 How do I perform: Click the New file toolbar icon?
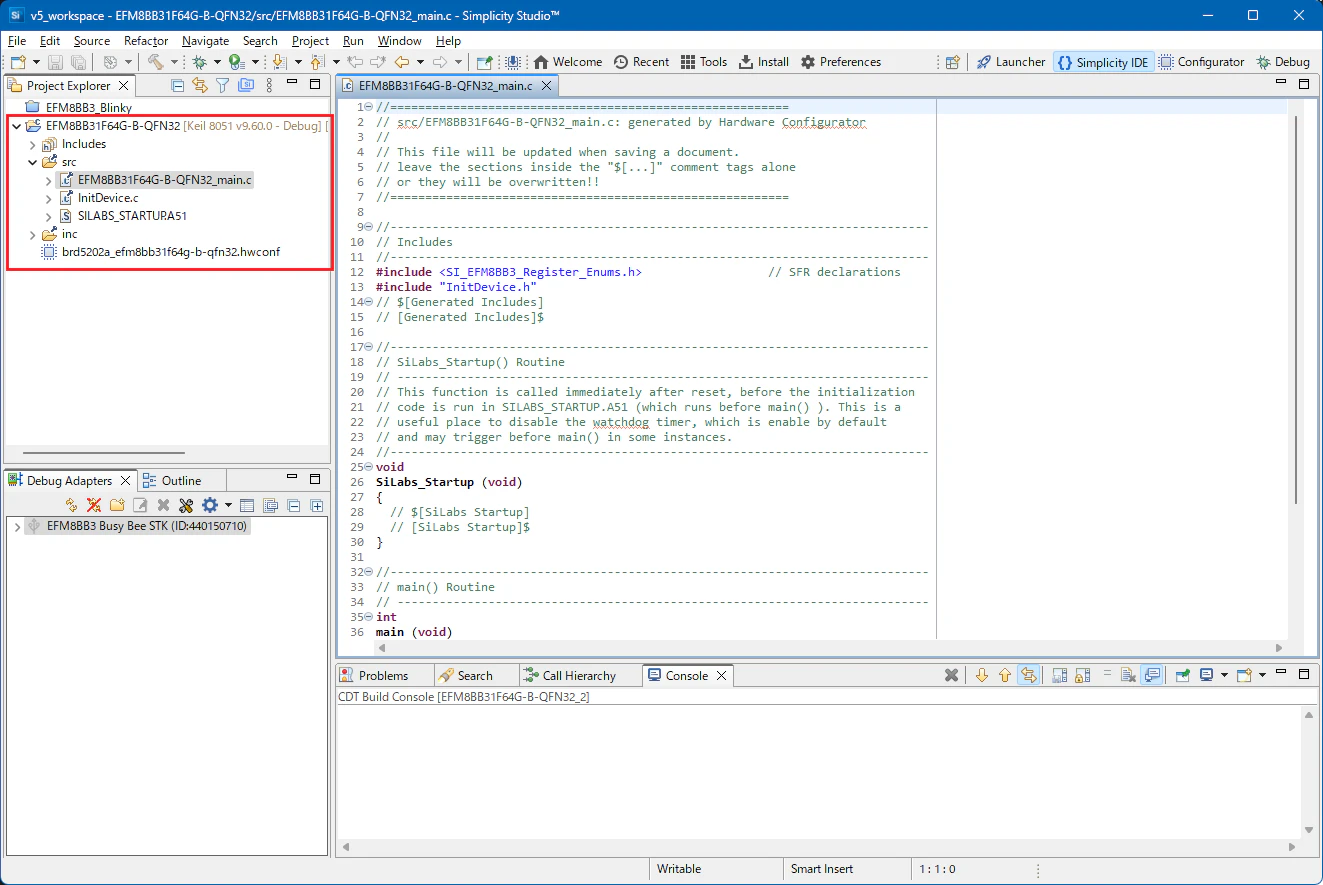click(x=19, y=62)
